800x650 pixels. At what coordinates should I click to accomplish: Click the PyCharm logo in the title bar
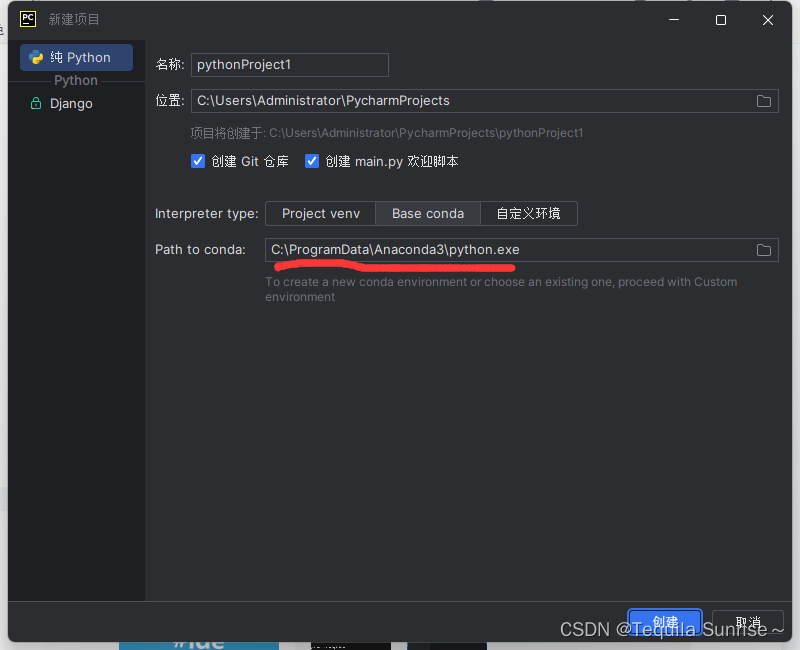(x=27, y=18)
